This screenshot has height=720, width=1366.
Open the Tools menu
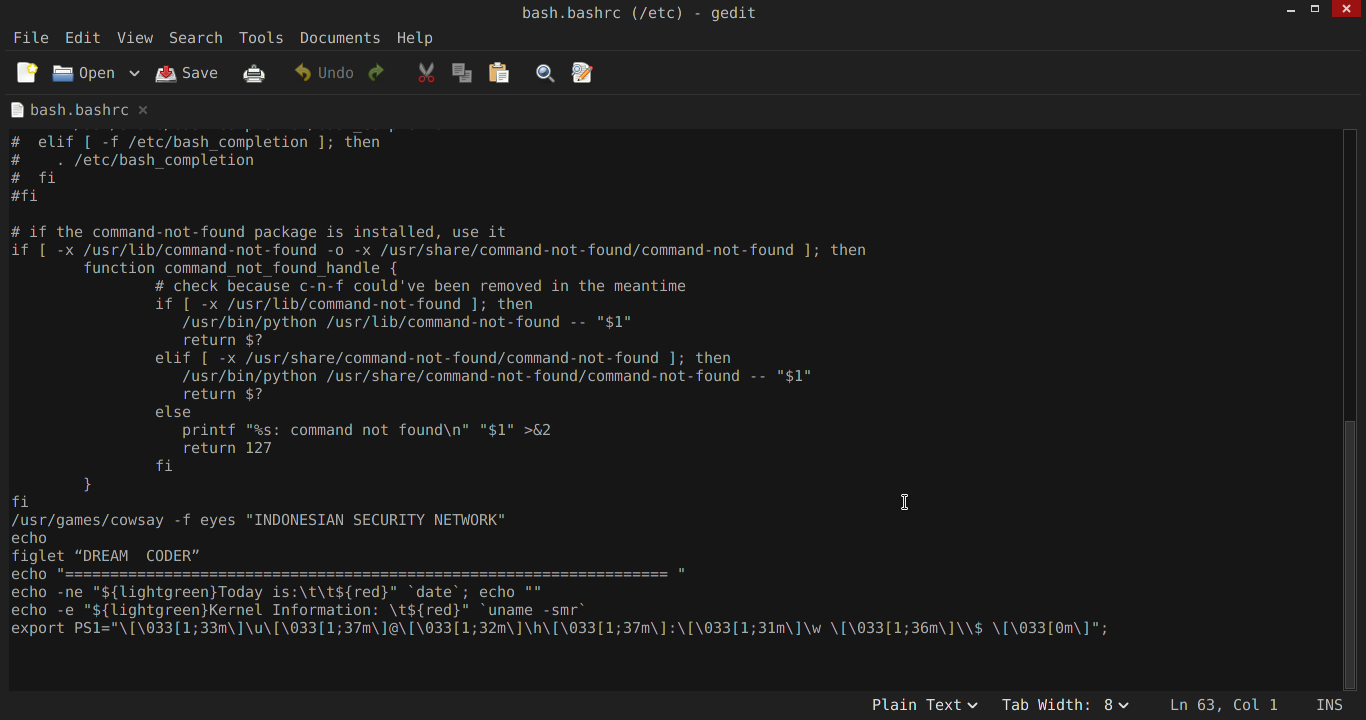[261, 37]
